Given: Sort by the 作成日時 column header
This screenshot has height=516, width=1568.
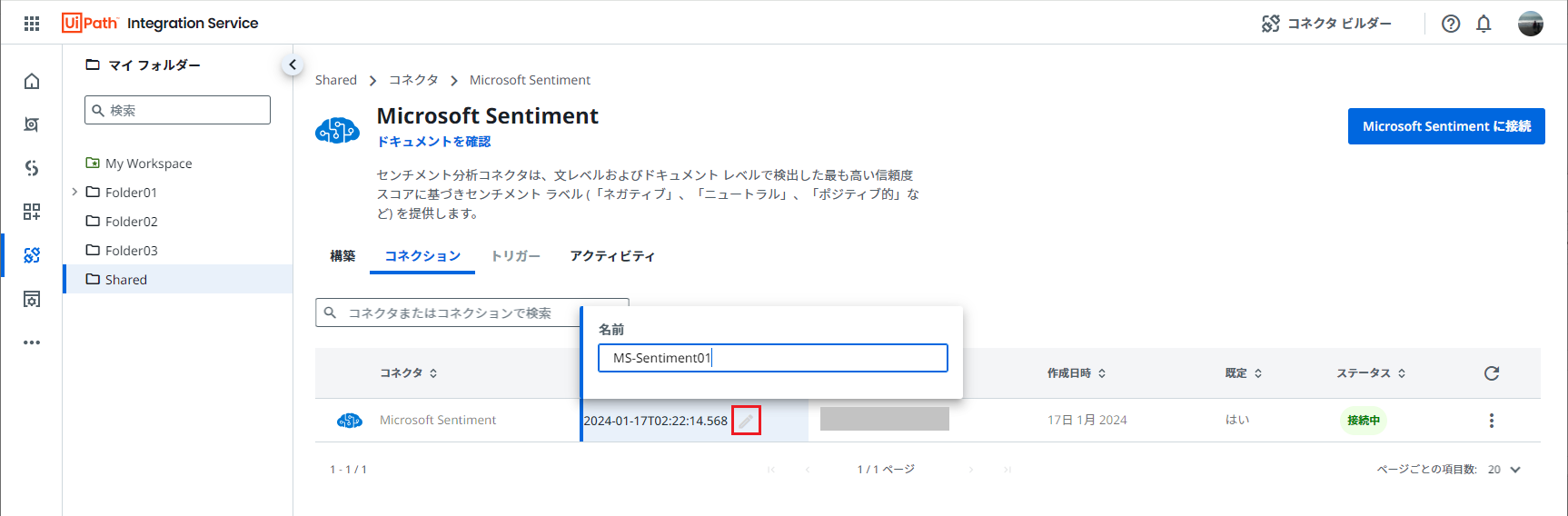Looking at the screenshot, I should click(x=1077, y=373).
